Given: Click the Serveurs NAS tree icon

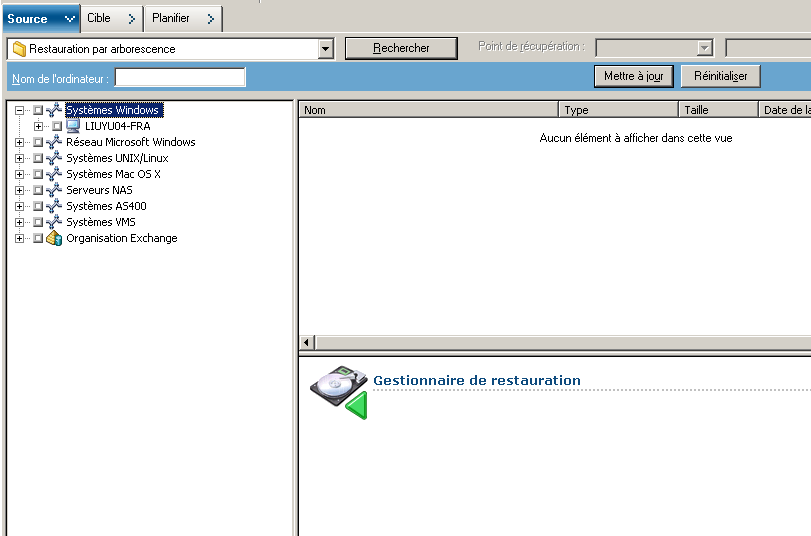Looking at the screenshot, I should coord(54,190).
